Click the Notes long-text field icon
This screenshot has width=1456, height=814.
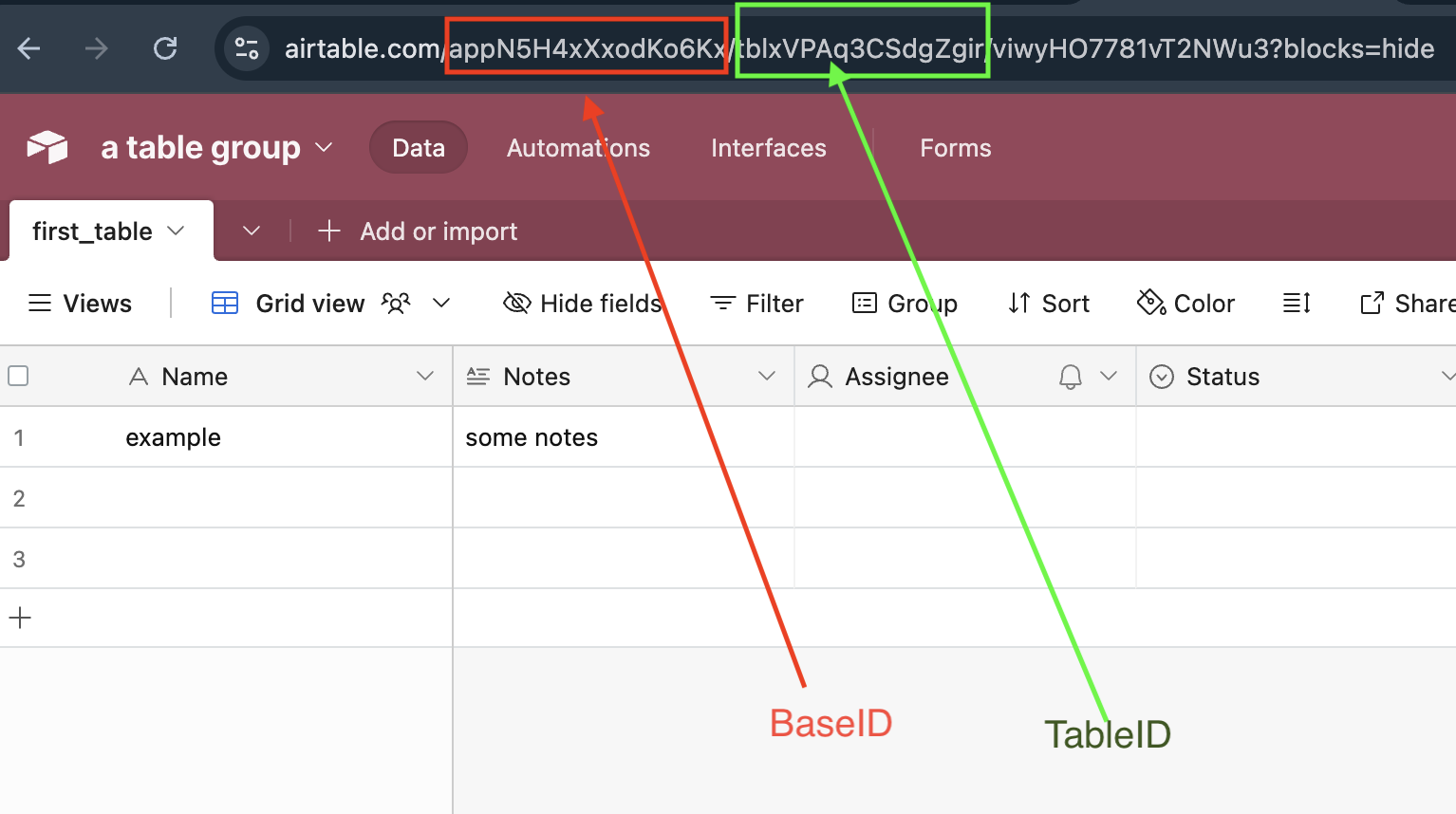478,377
